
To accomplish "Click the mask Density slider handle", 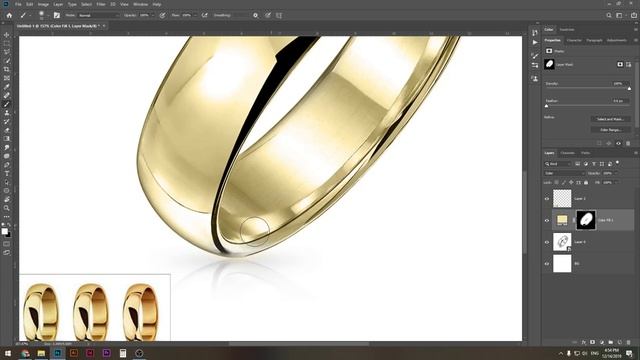I will coord(629,89).
